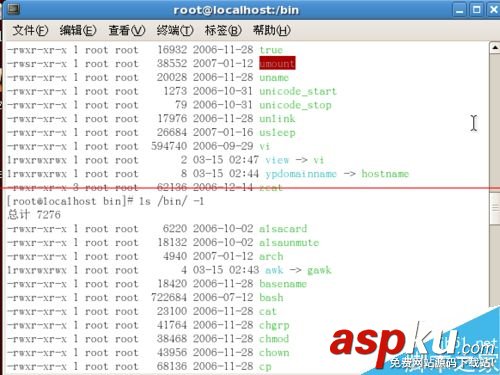Click the highlighted umount filename
This screenshot has width=500, height=375.
tap(277, 63)
